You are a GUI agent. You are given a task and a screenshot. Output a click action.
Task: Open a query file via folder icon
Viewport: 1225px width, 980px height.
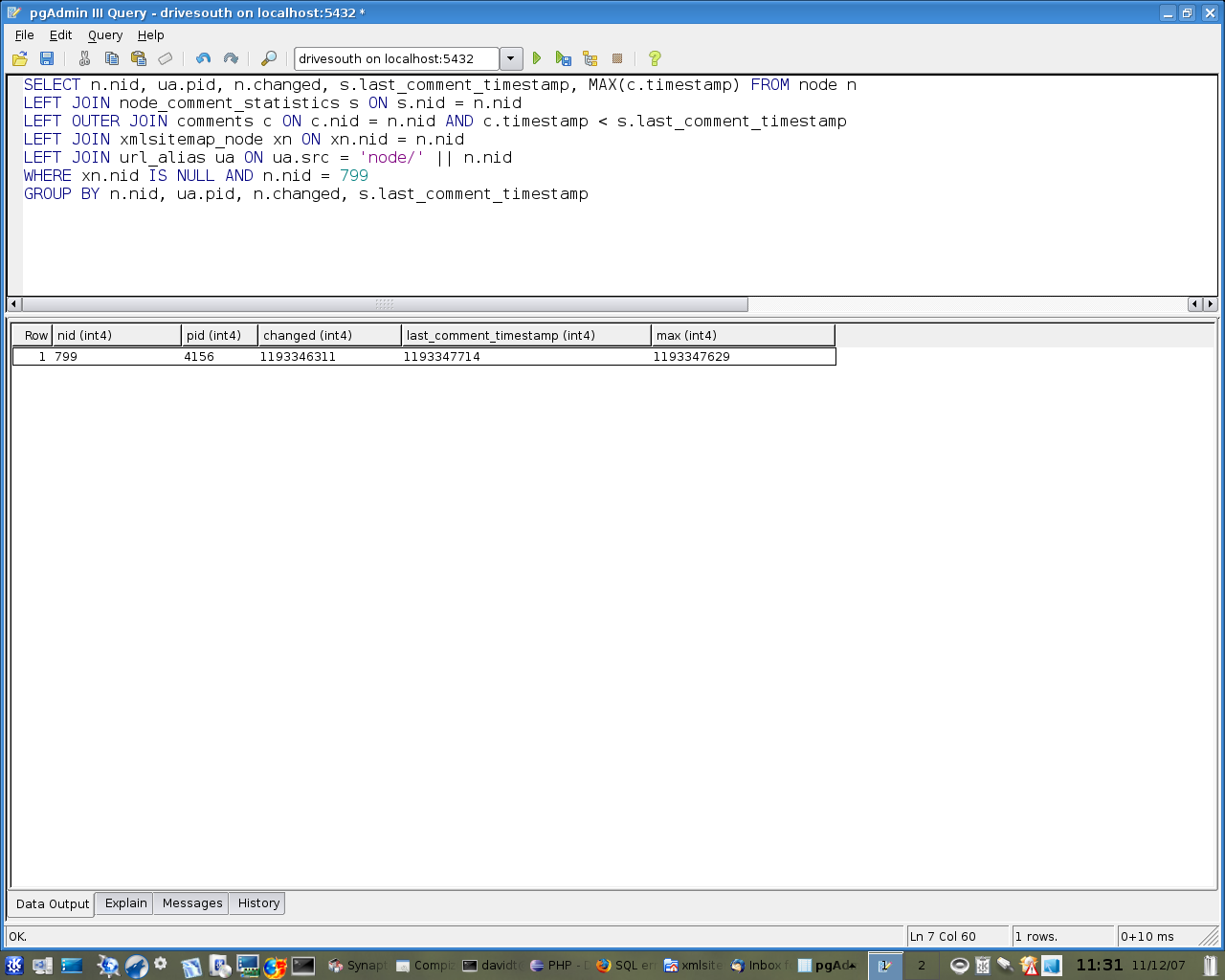coord(20,58)
